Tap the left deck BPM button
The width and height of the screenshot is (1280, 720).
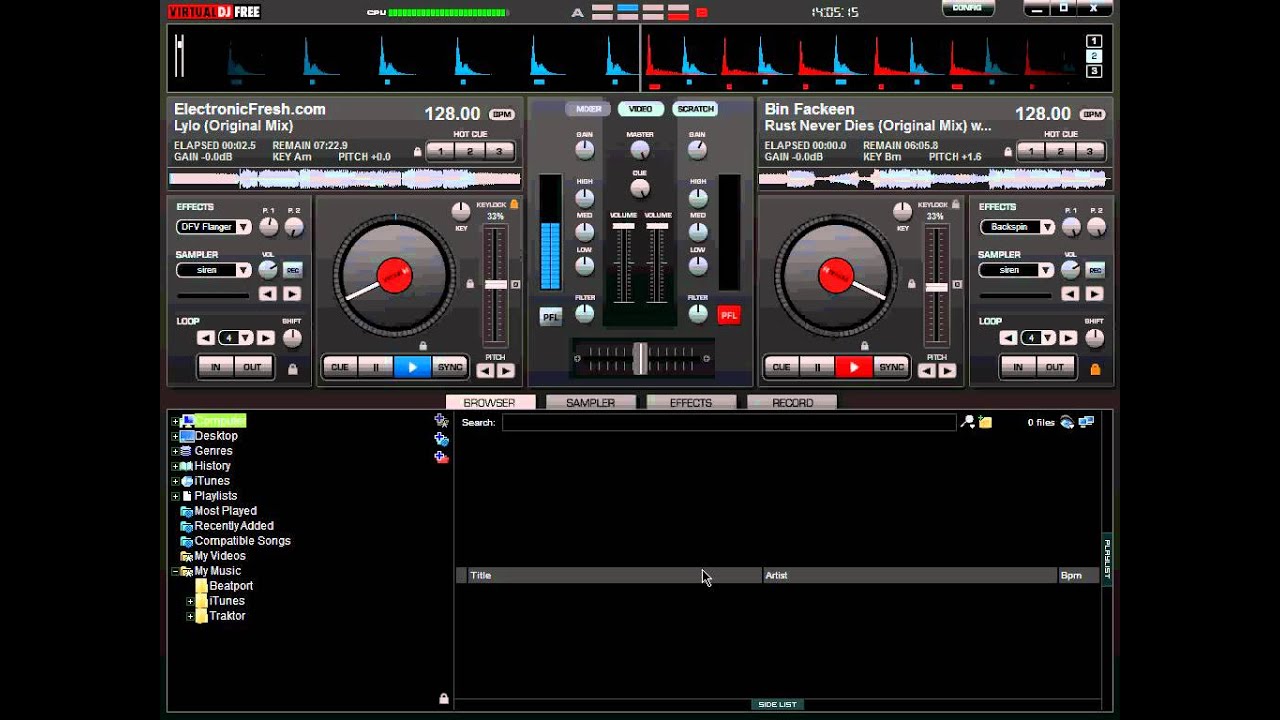(502, 114)
